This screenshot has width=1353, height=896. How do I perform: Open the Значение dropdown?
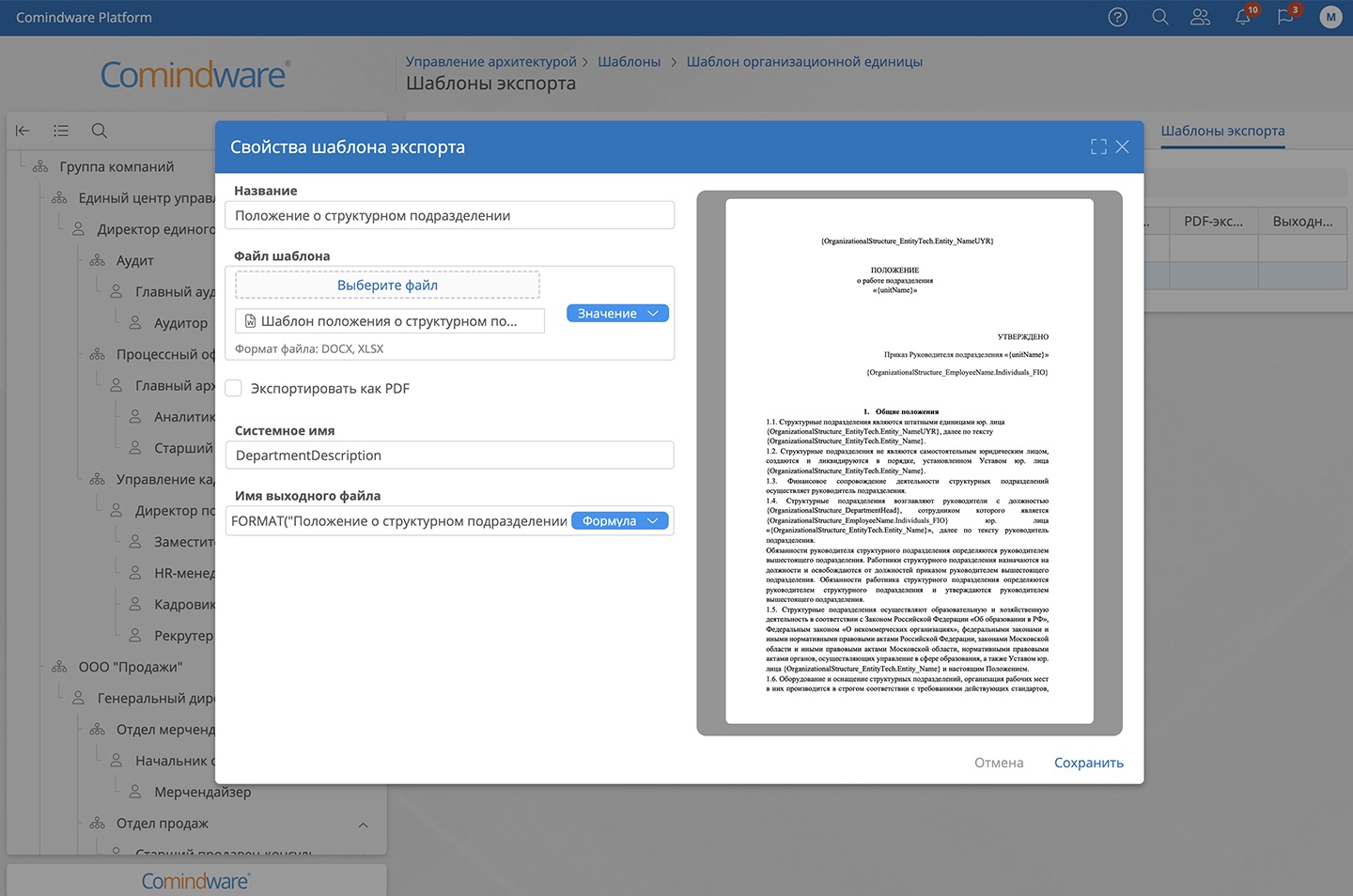617,313
